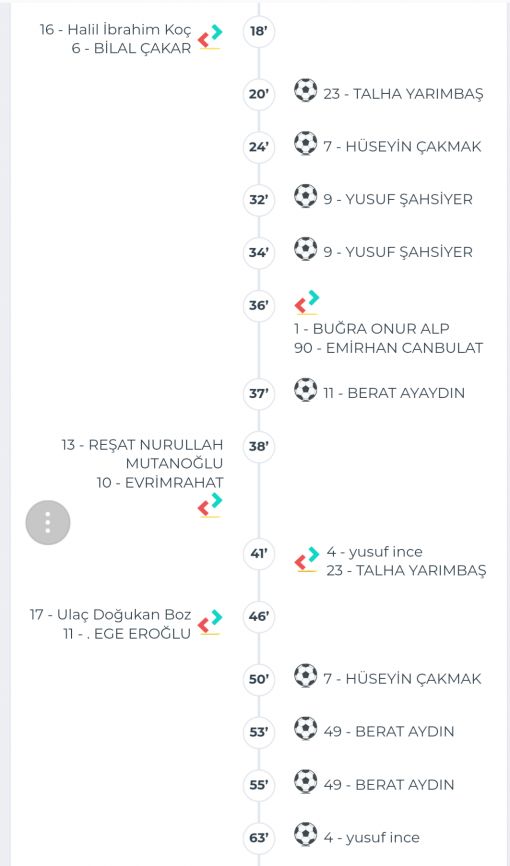Click the goal ball icon at minute 20
510x866 pixels.
point(306,91)
